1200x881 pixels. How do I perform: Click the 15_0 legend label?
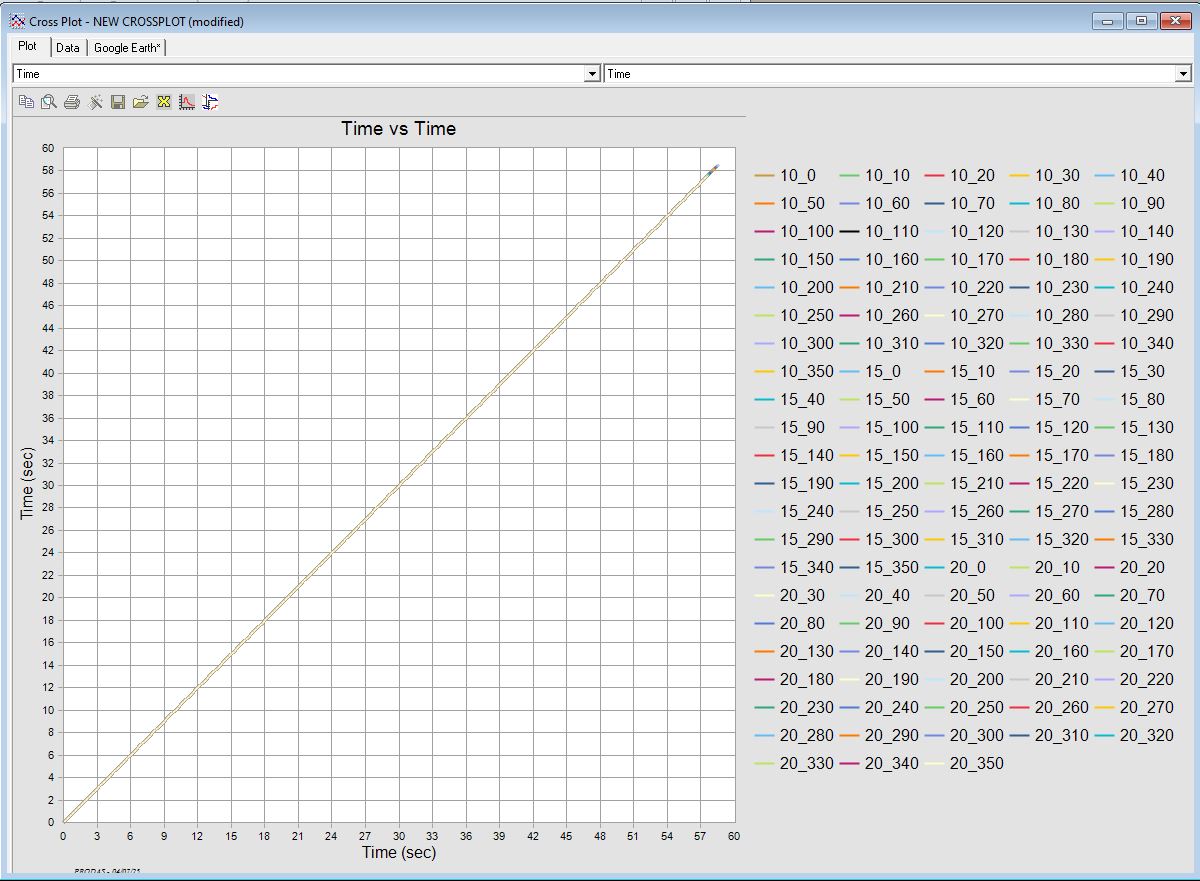(882, 372)
